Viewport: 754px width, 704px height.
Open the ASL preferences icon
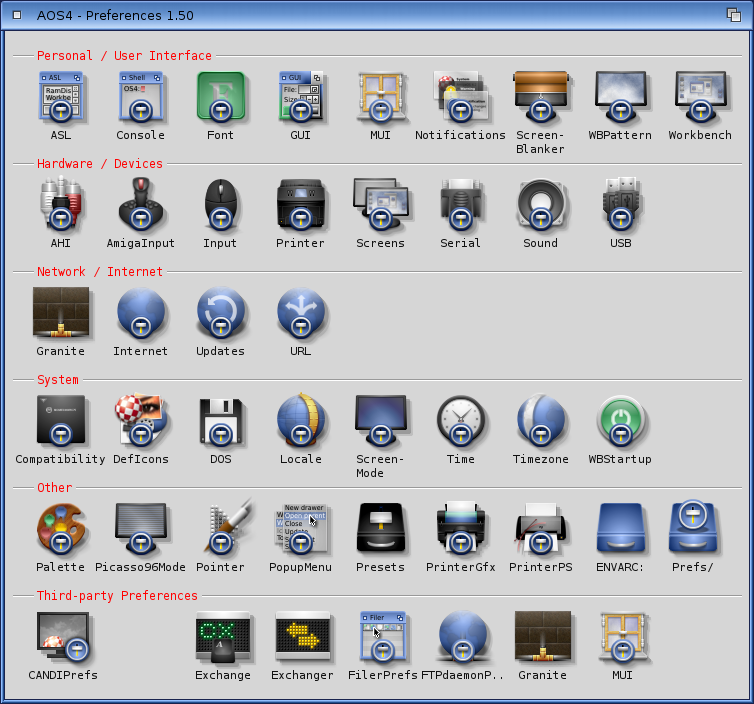[61, 97]
